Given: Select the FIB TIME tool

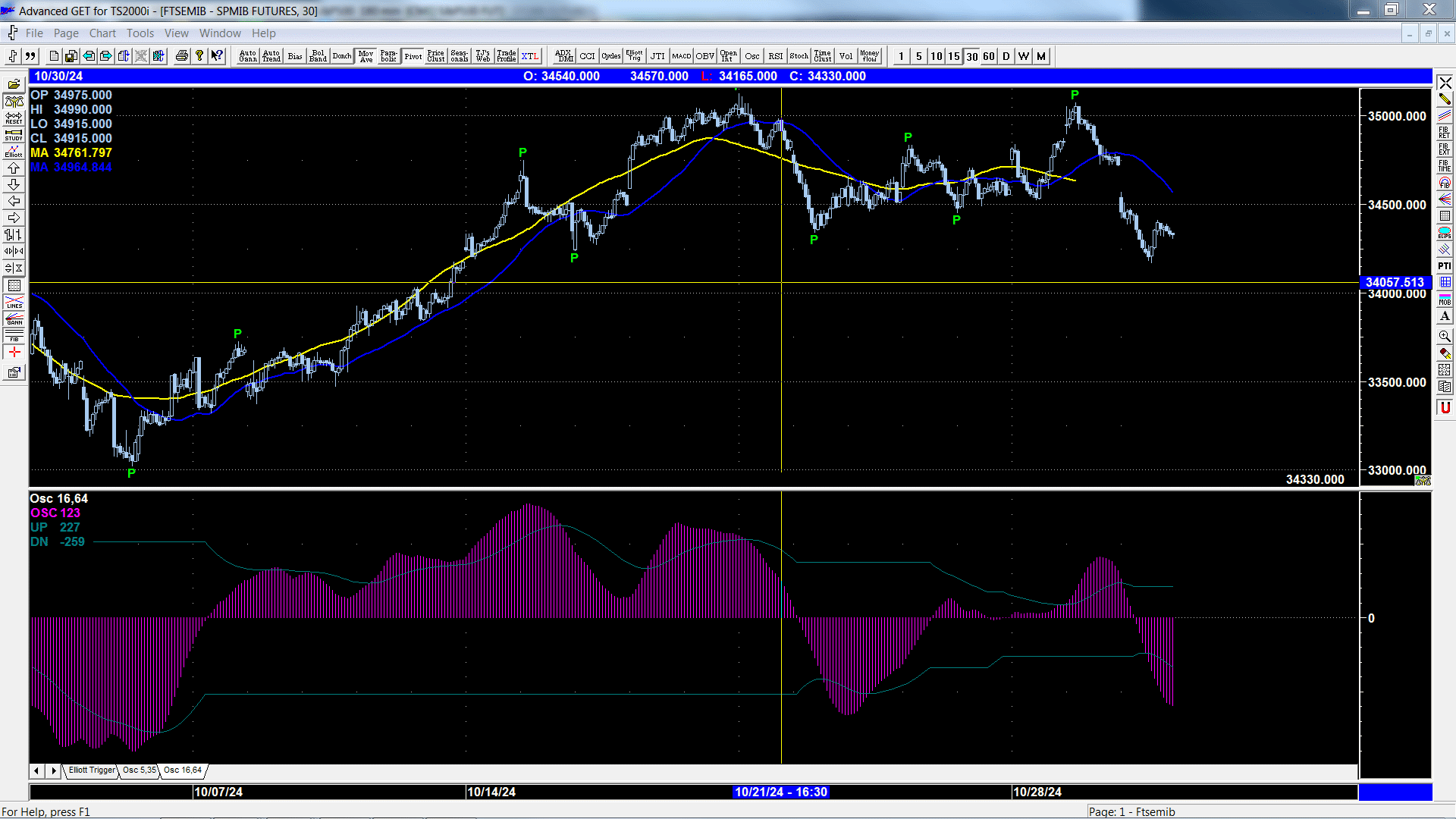Looking at the screenshot, I should [1445, 165].
